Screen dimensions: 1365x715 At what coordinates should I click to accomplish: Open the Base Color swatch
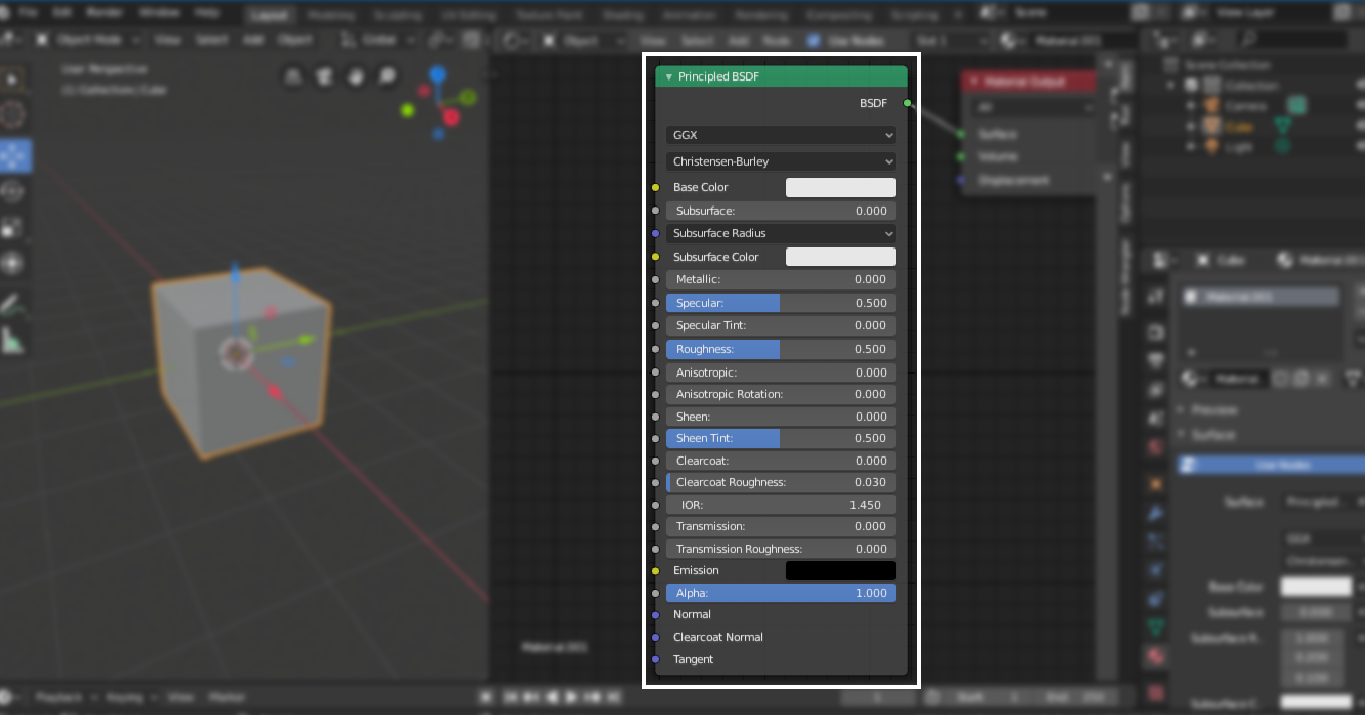point(840,187)
